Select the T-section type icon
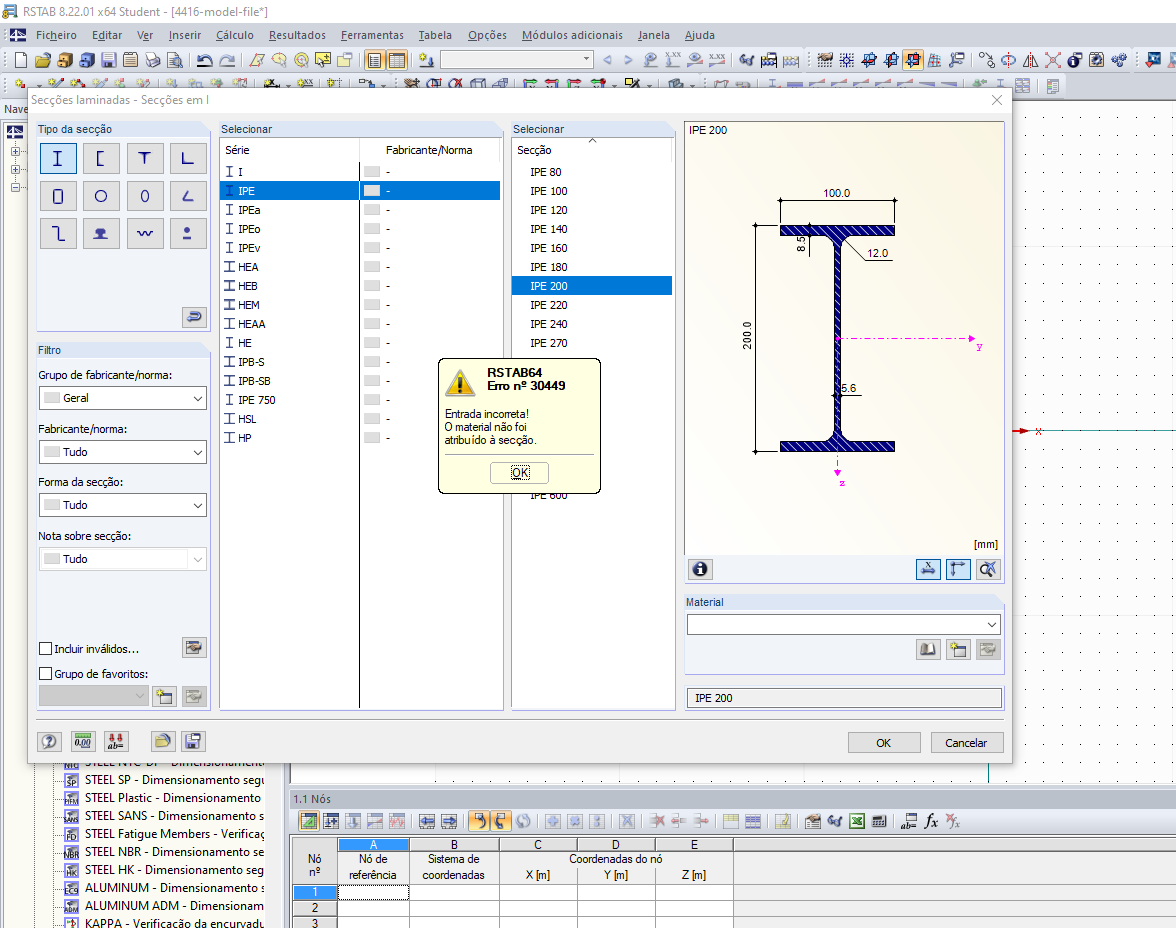The height and width of the screenshot is (928, 1176). point(145,159)
